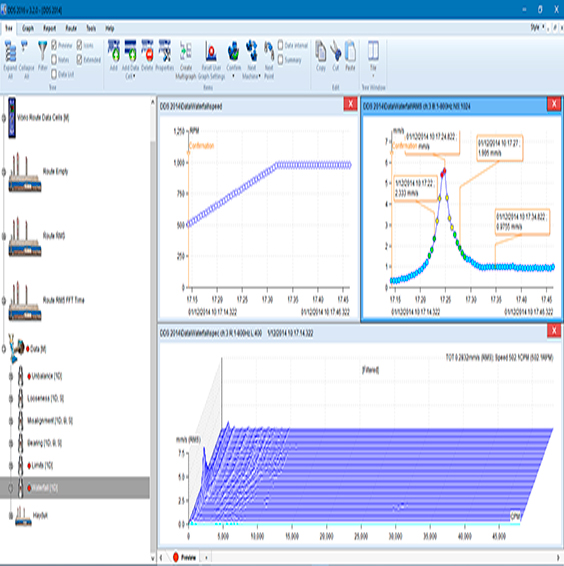Image resolution: width=564 pixels, height=566 pixels.
Task: Open the Report ribbon tab
Action: coord(49,28)
